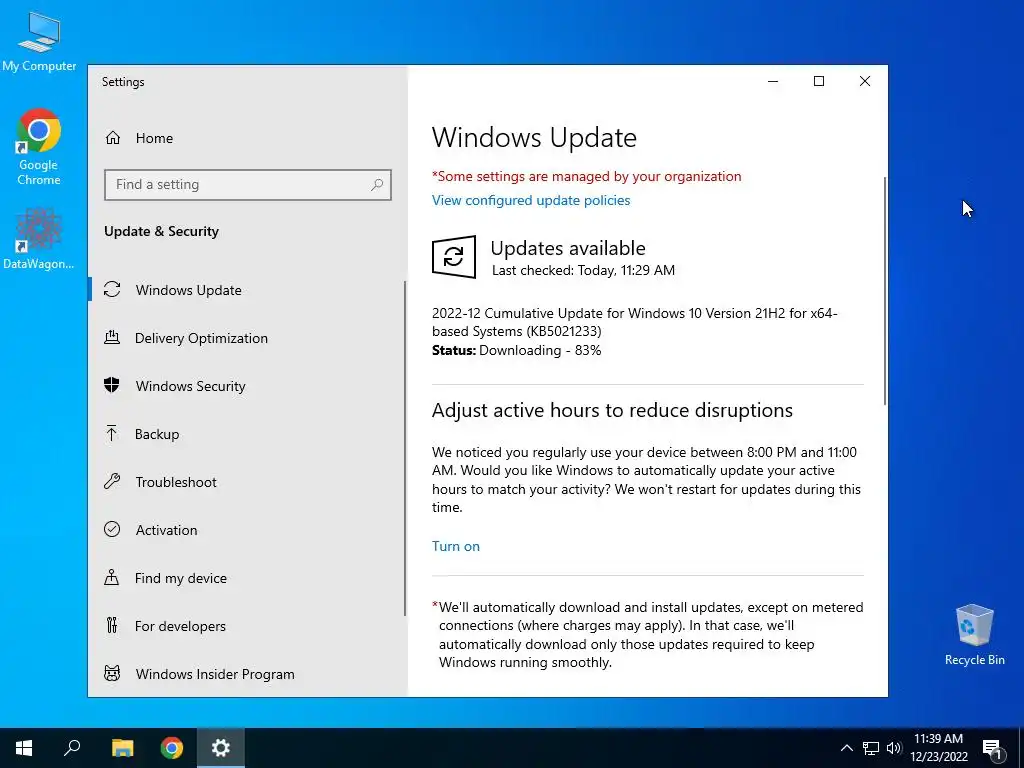Click the Updates available heading
This screenshot has width=1024, height=768.
(568, 248)
